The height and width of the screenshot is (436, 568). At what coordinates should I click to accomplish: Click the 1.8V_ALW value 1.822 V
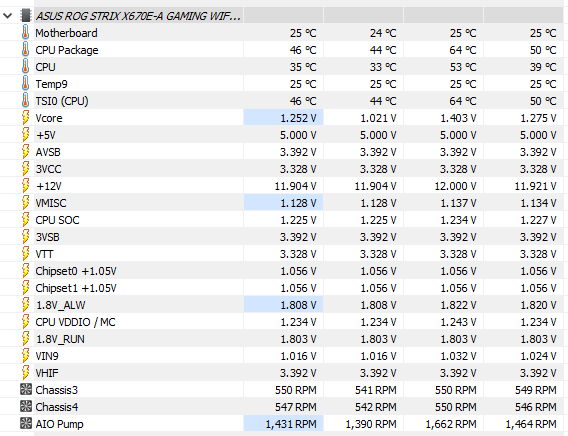pos(458,305)
